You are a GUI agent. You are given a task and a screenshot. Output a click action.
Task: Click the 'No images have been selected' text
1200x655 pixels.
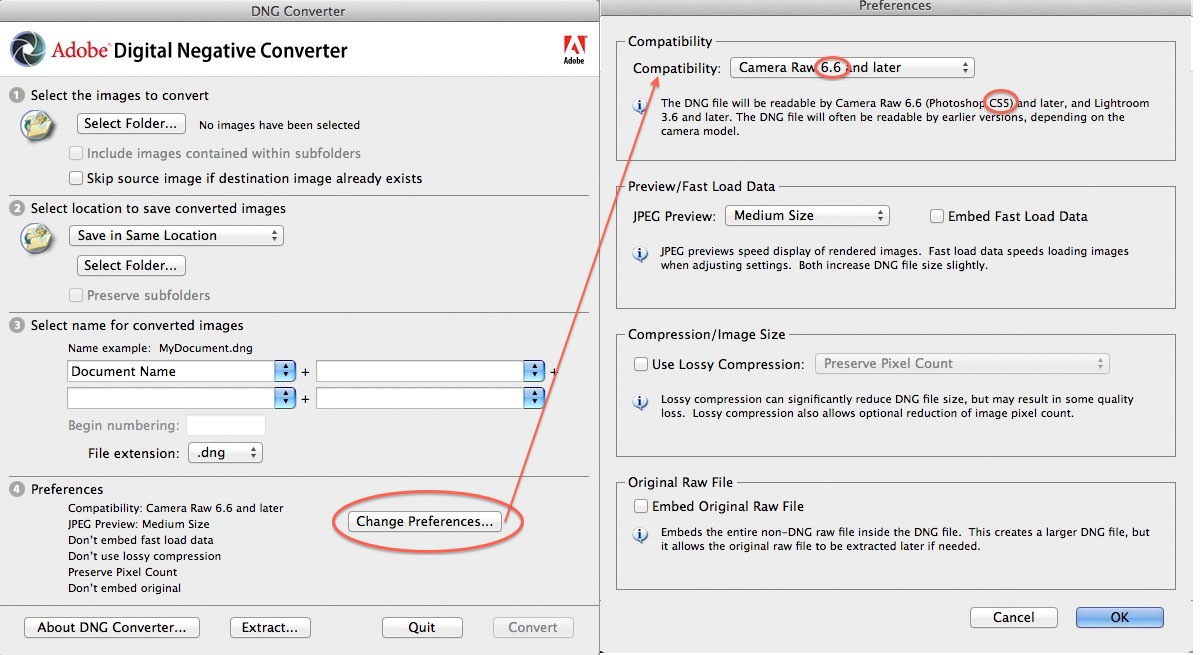(x=280, y=126)
